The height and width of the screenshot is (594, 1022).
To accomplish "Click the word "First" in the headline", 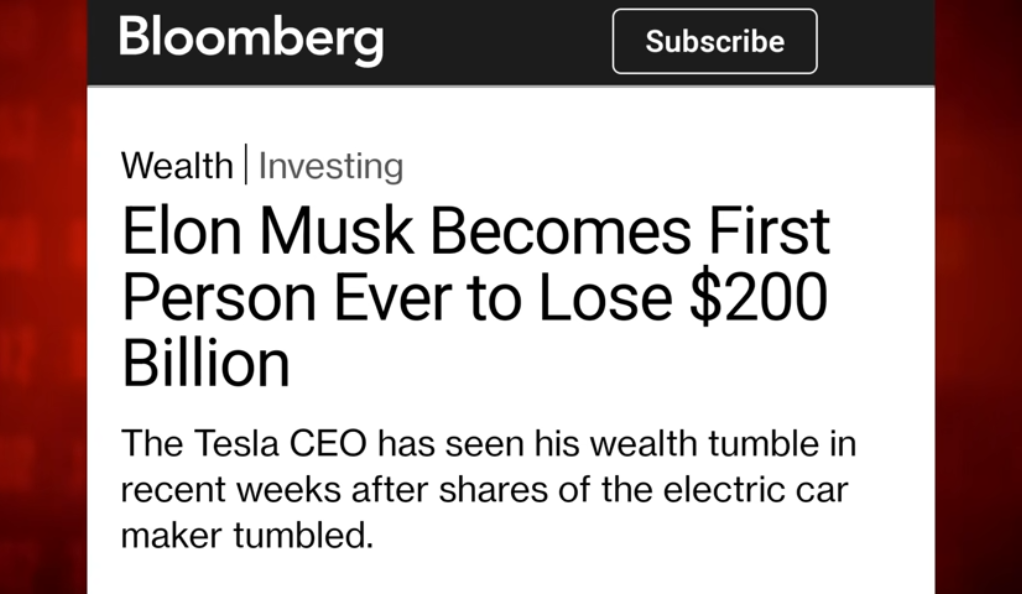I will click(x=769, y=231).
